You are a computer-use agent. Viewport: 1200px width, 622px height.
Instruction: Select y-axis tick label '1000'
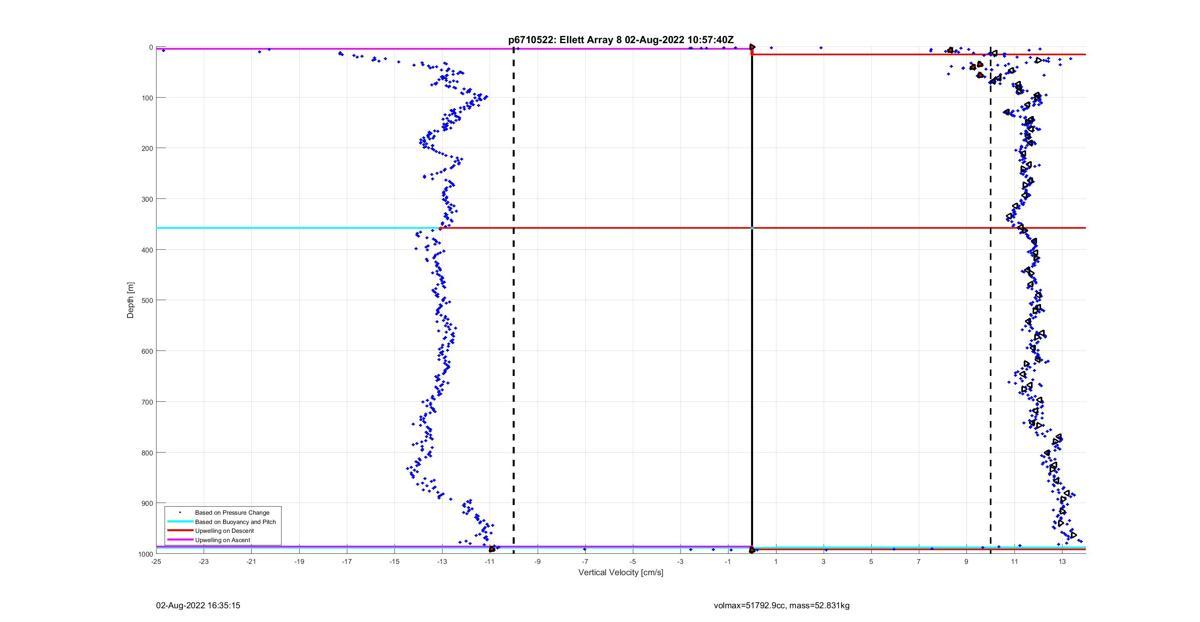point(145,554)
